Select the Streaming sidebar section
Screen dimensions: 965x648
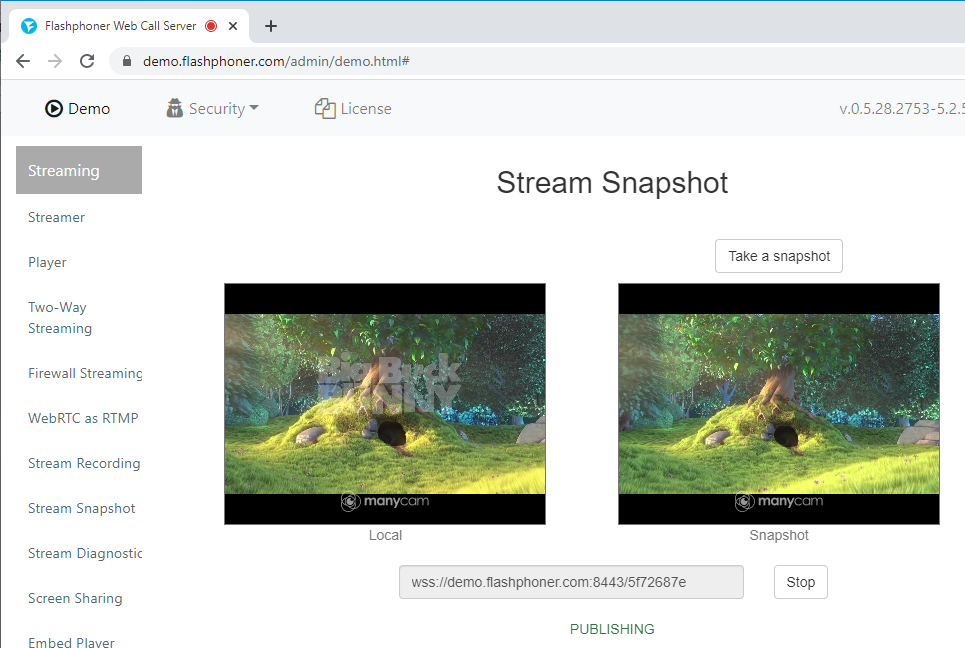point(79,170)
